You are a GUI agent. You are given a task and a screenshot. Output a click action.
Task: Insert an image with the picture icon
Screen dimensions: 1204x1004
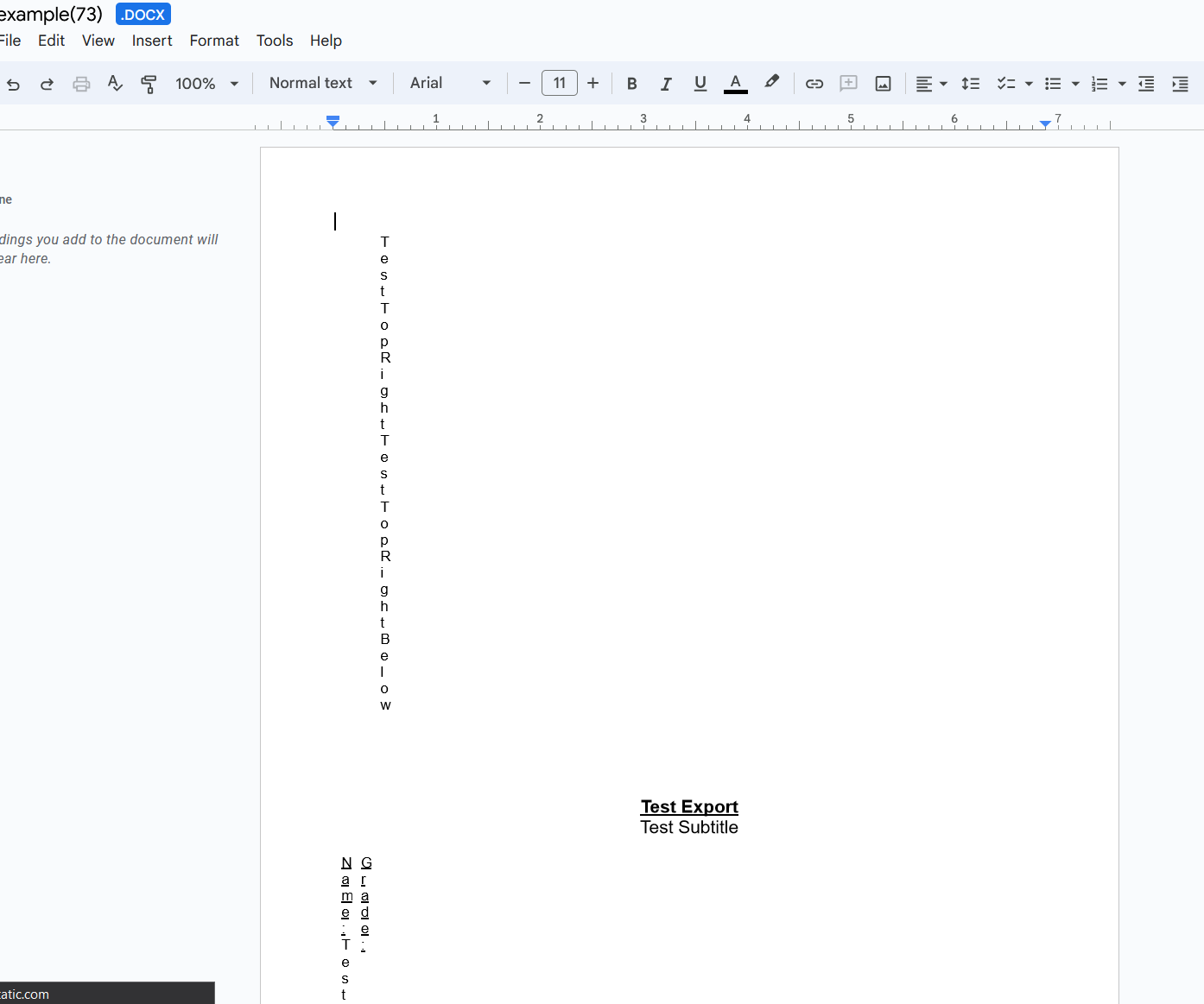click(x=883, y=84)
